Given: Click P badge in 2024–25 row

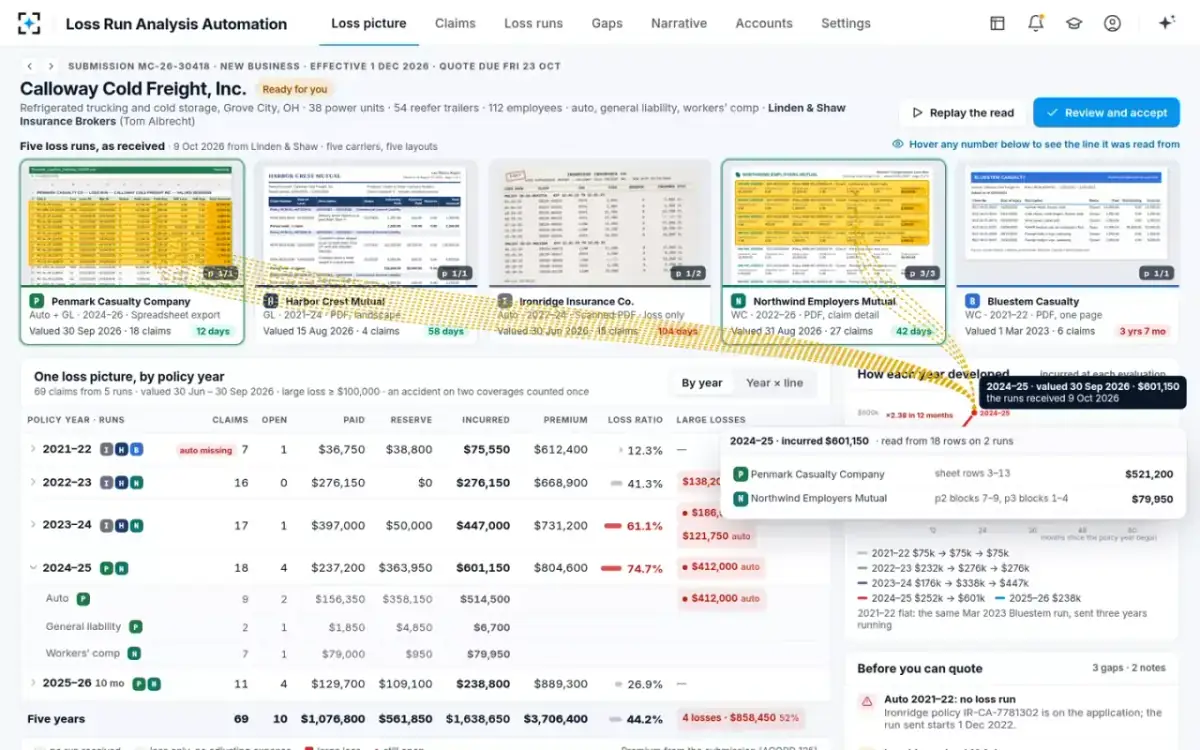Looking at the screenshot, I should coord(106,568).
